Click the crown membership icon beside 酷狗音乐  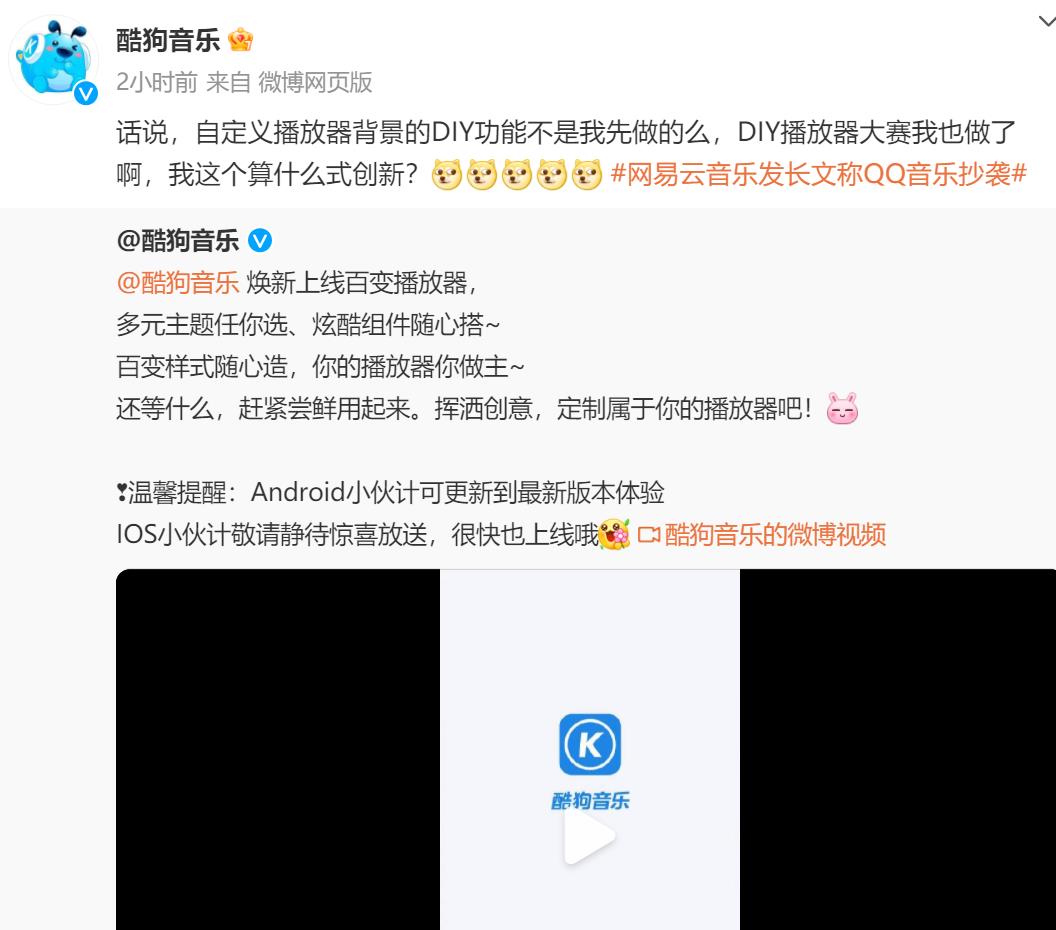pyautogui.click(x=240, y=40)
